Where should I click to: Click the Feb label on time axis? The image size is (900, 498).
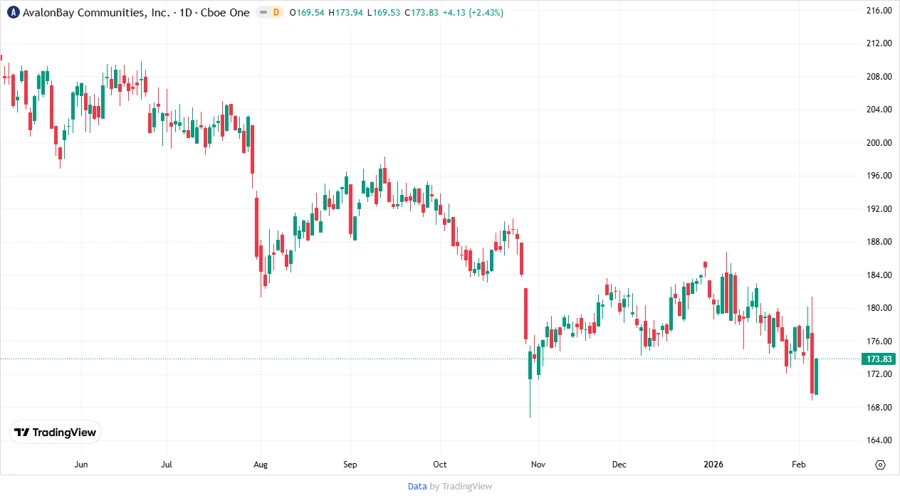(x=798, y=464)
